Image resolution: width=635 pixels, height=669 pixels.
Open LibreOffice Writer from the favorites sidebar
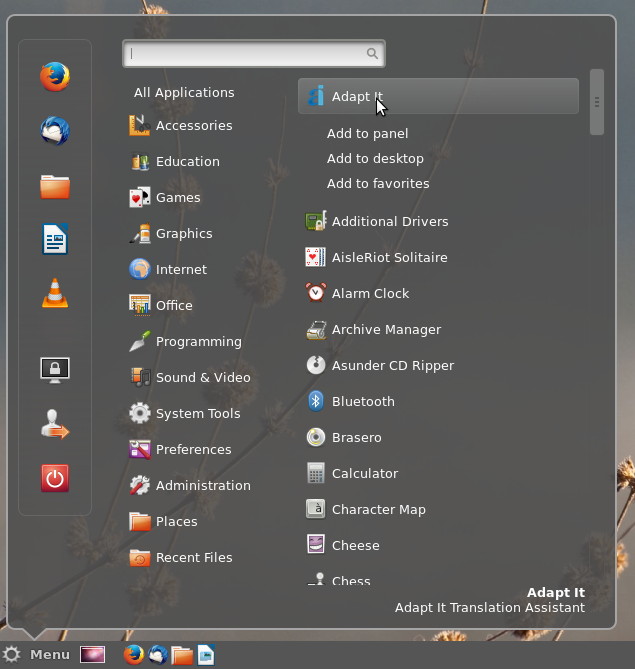[x=55, y=239]
